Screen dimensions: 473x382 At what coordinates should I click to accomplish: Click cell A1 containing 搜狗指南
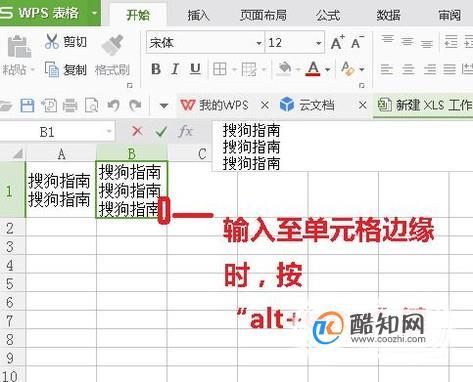(x=61, y=190)
